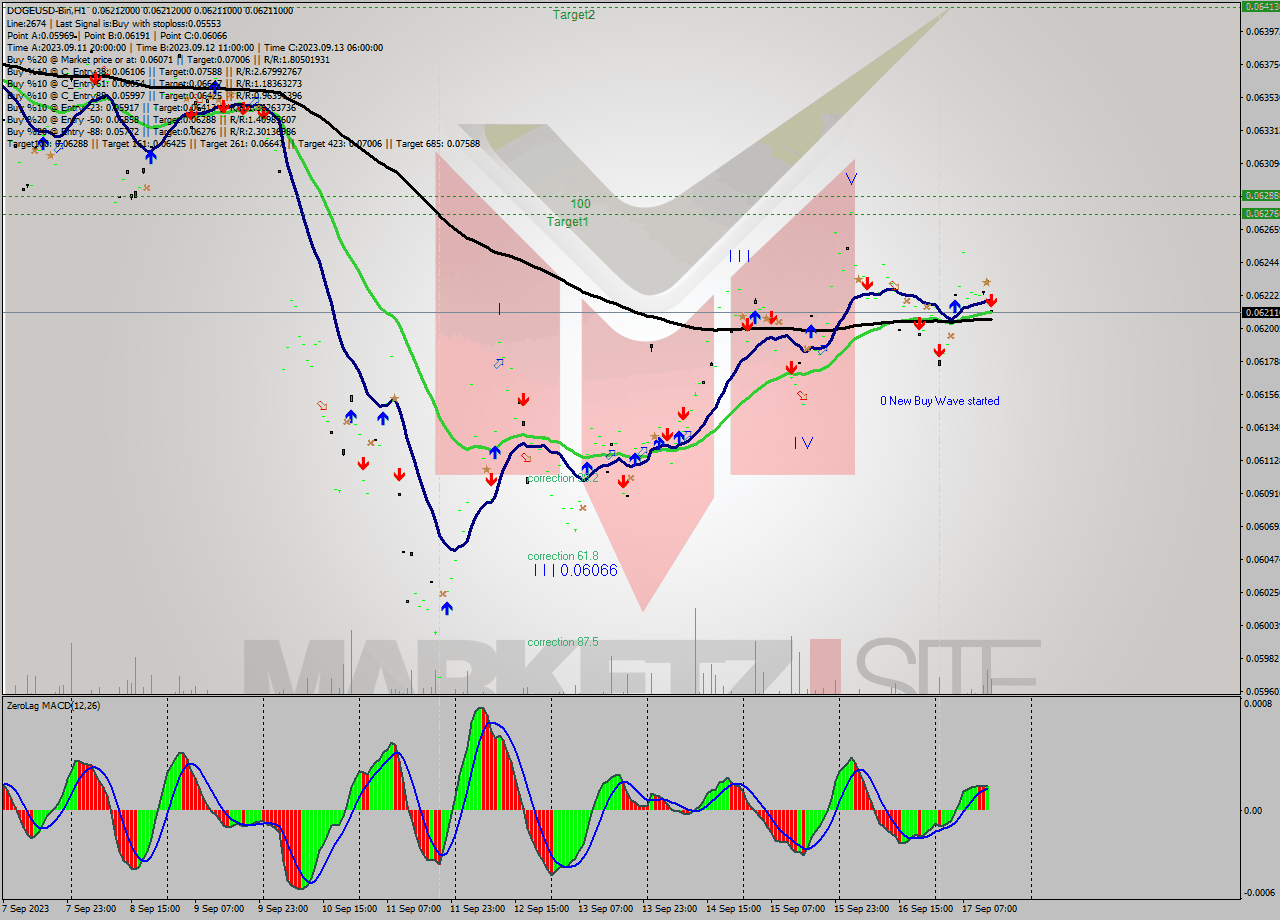Viewport: 1280px width, 920px height.
Task: Click the 'Buy %20 @ Entry -88' row
Action: (x=151, y=131)
